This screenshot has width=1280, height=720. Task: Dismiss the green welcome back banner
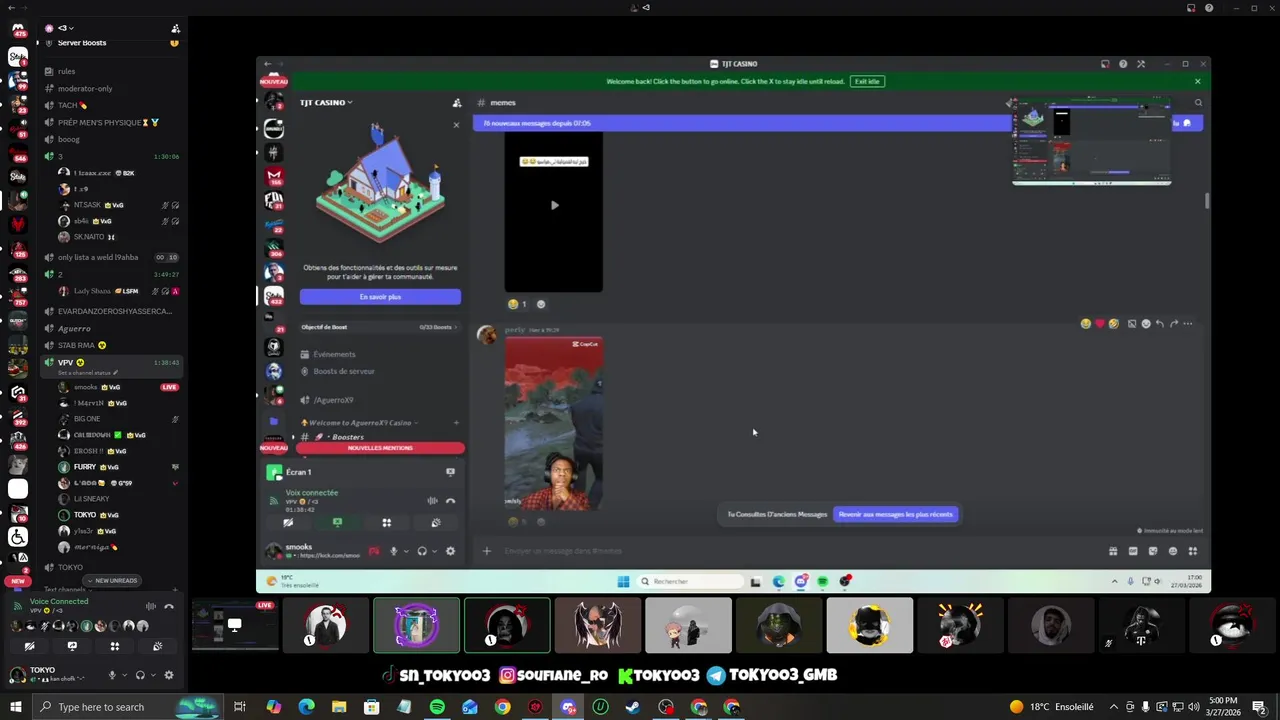pyautogui.click(x=1197, y=81)
